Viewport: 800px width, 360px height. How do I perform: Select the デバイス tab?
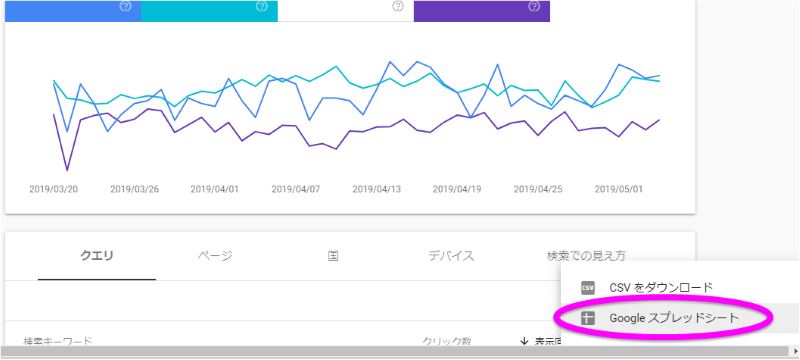coord(451,256)
